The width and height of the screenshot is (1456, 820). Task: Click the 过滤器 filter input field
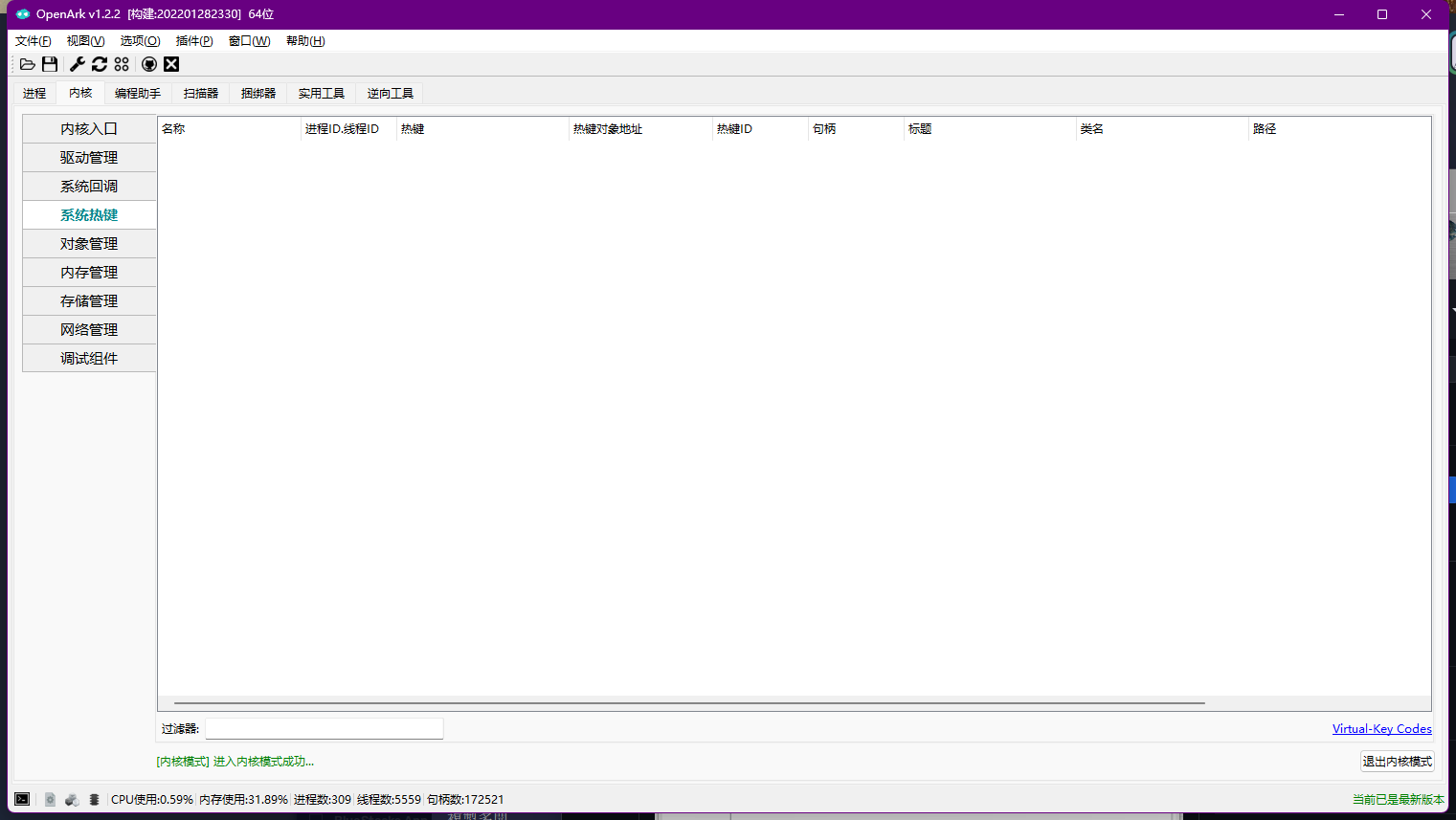325,729
